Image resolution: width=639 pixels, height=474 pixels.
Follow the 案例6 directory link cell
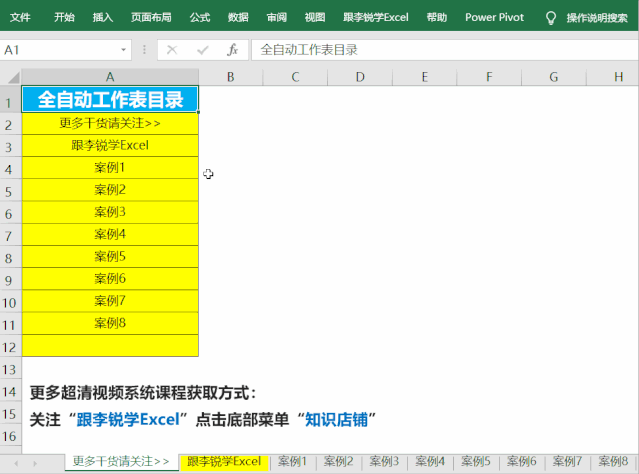(110, 279)
